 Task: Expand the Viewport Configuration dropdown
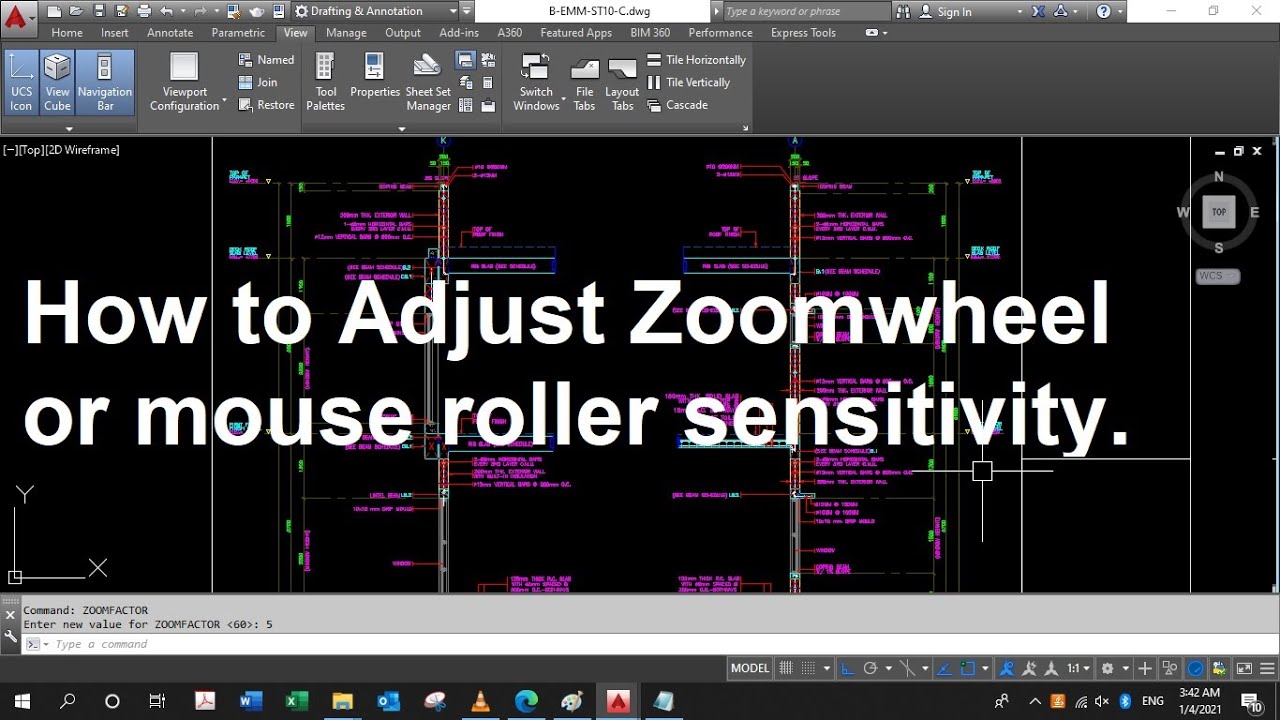pos(224,101)
